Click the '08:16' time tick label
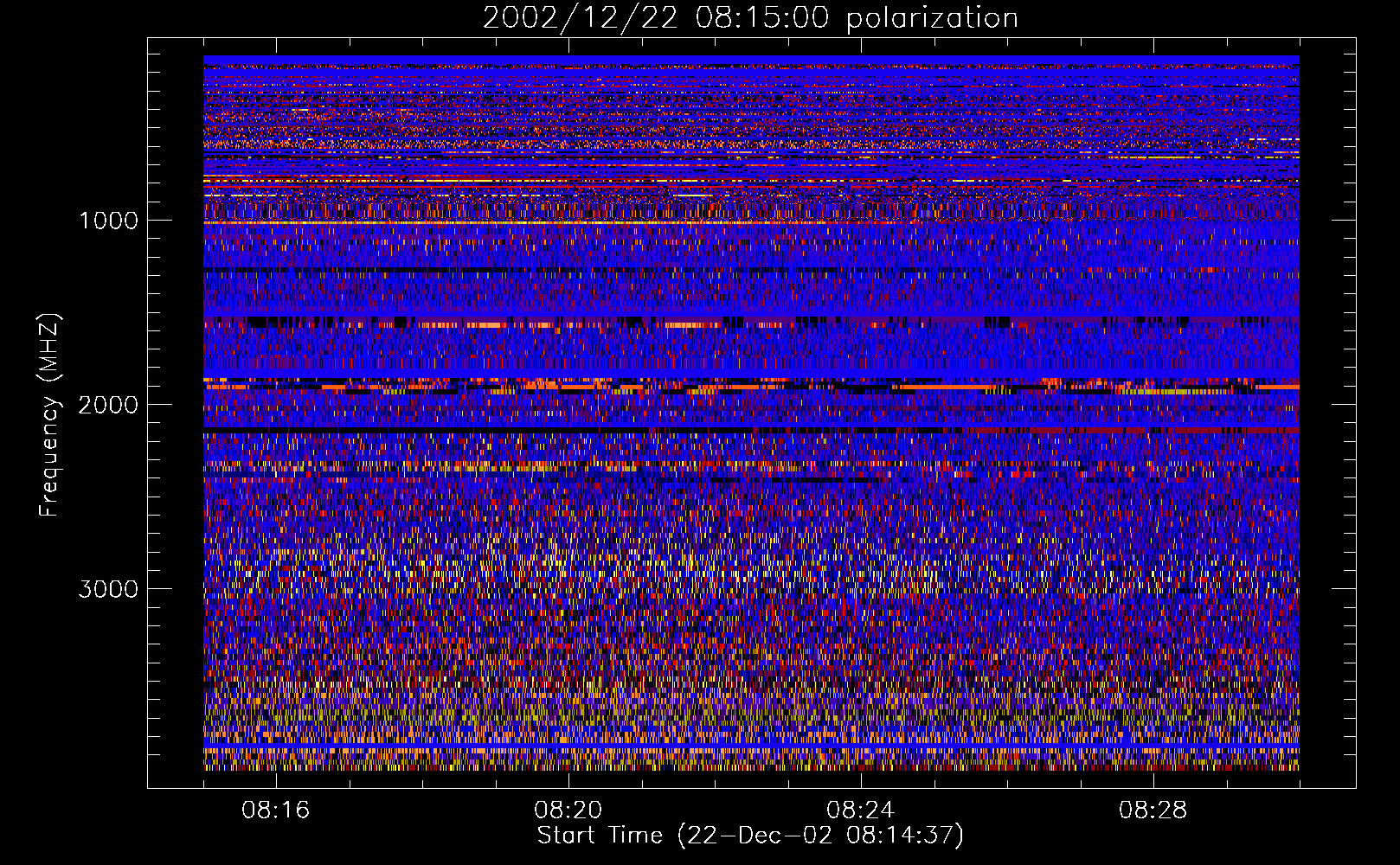This screenshot has width=1400, height=865. [x=276, y=811]
